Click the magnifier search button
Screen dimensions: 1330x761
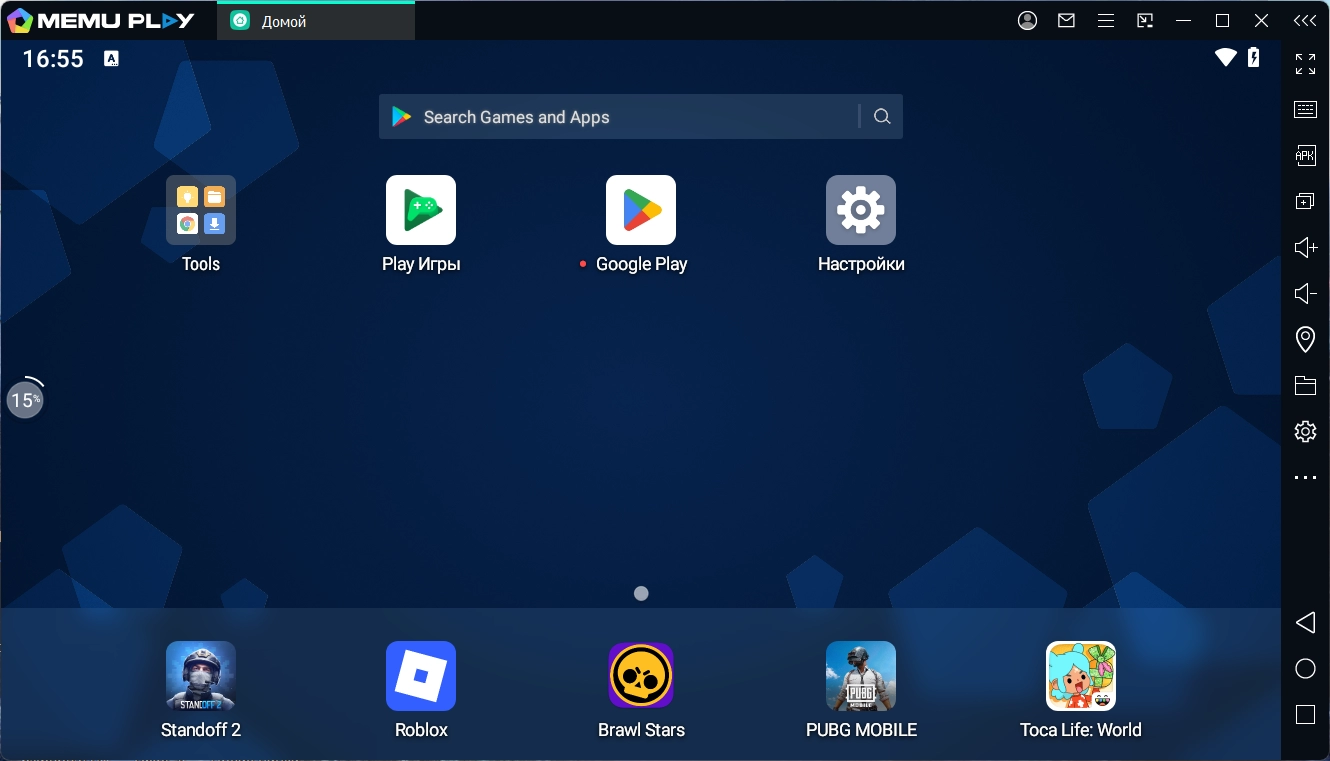[882, 117]
